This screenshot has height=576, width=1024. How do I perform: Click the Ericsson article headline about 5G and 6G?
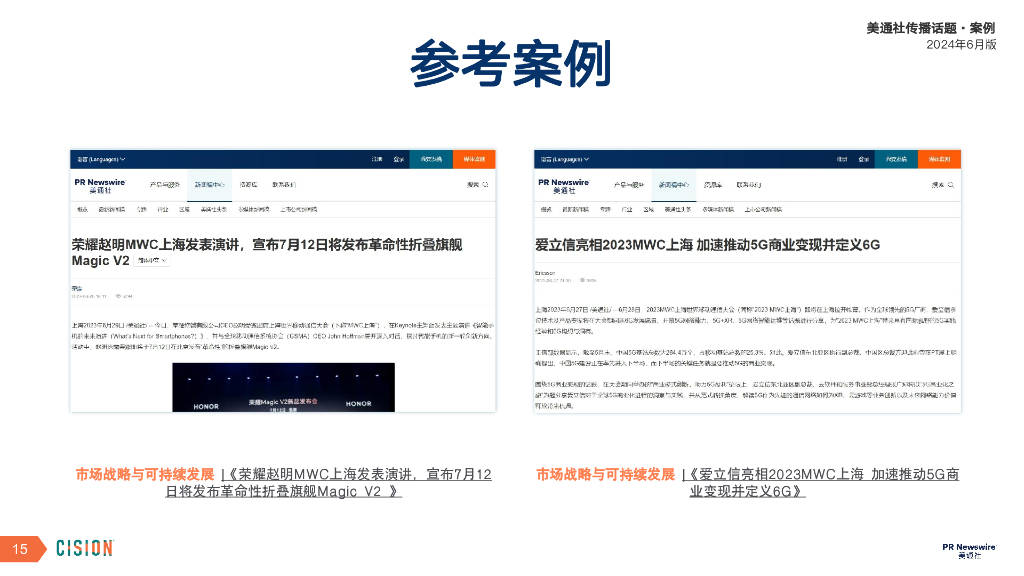(x=707, y=245)
